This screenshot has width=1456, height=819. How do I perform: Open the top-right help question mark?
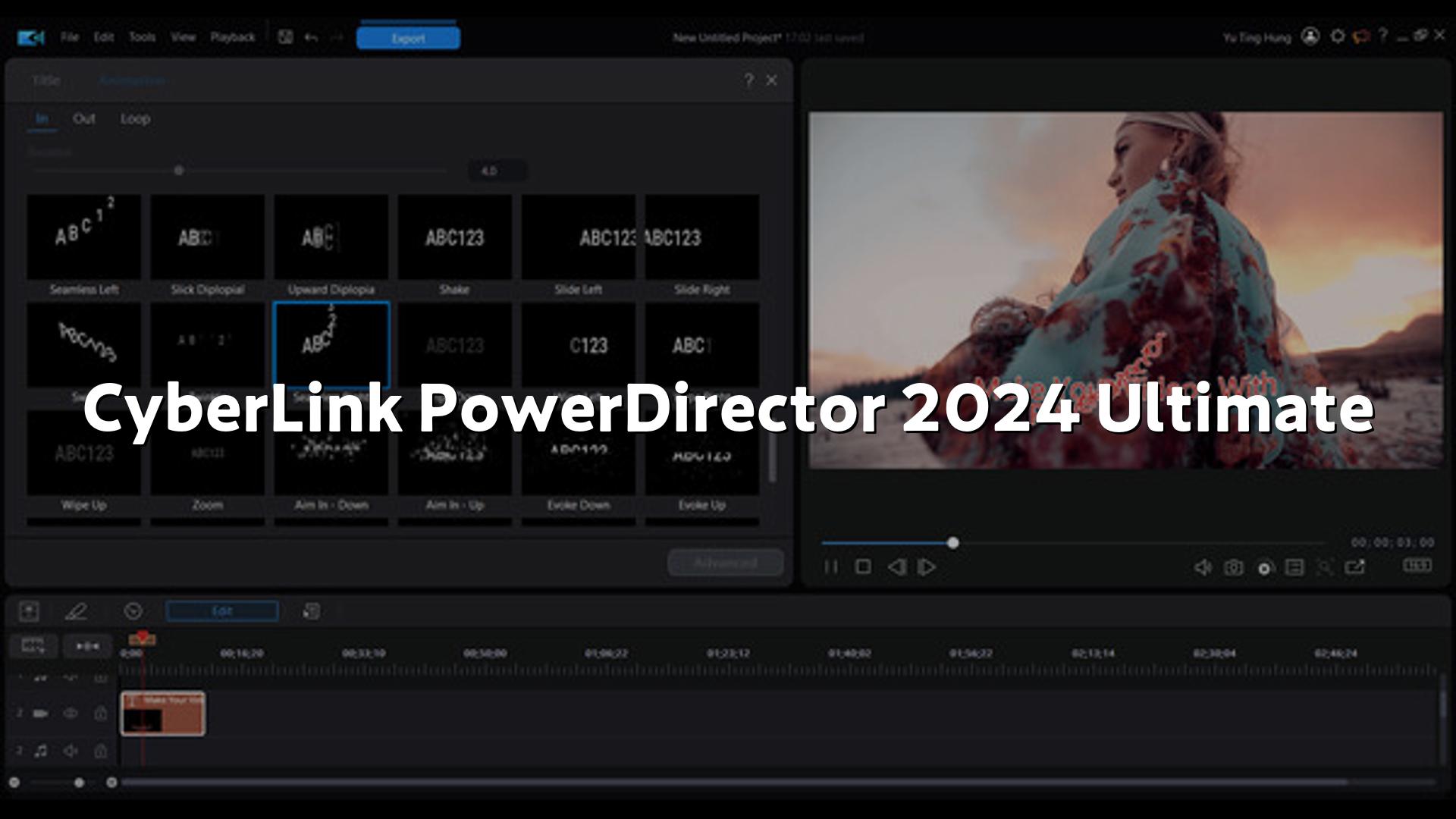1383,36
